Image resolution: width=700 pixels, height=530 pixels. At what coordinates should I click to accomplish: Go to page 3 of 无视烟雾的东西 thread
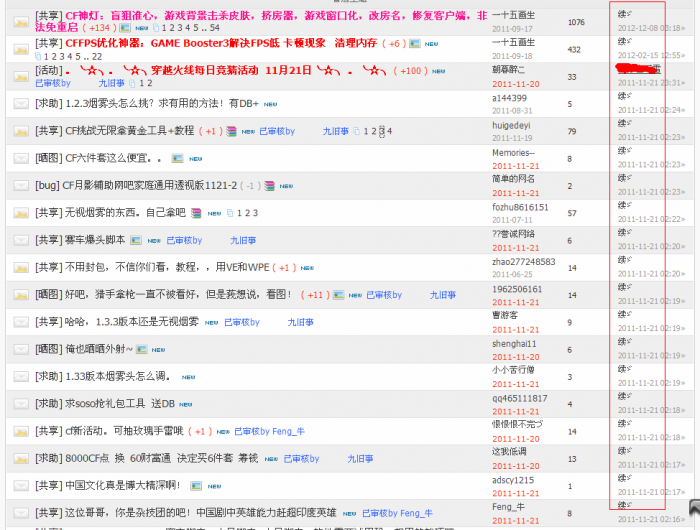coord(255,213)
